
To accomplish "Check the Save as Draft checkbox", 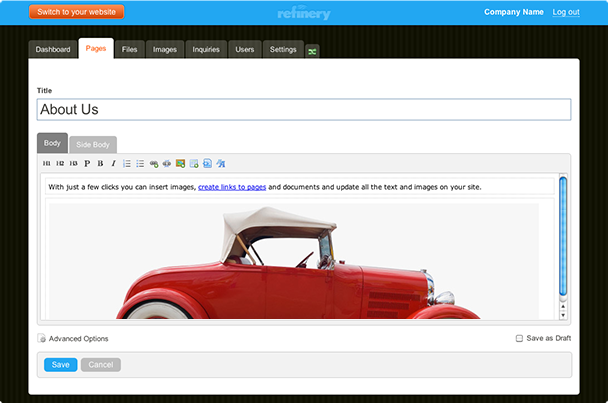I will pos(519,339).
